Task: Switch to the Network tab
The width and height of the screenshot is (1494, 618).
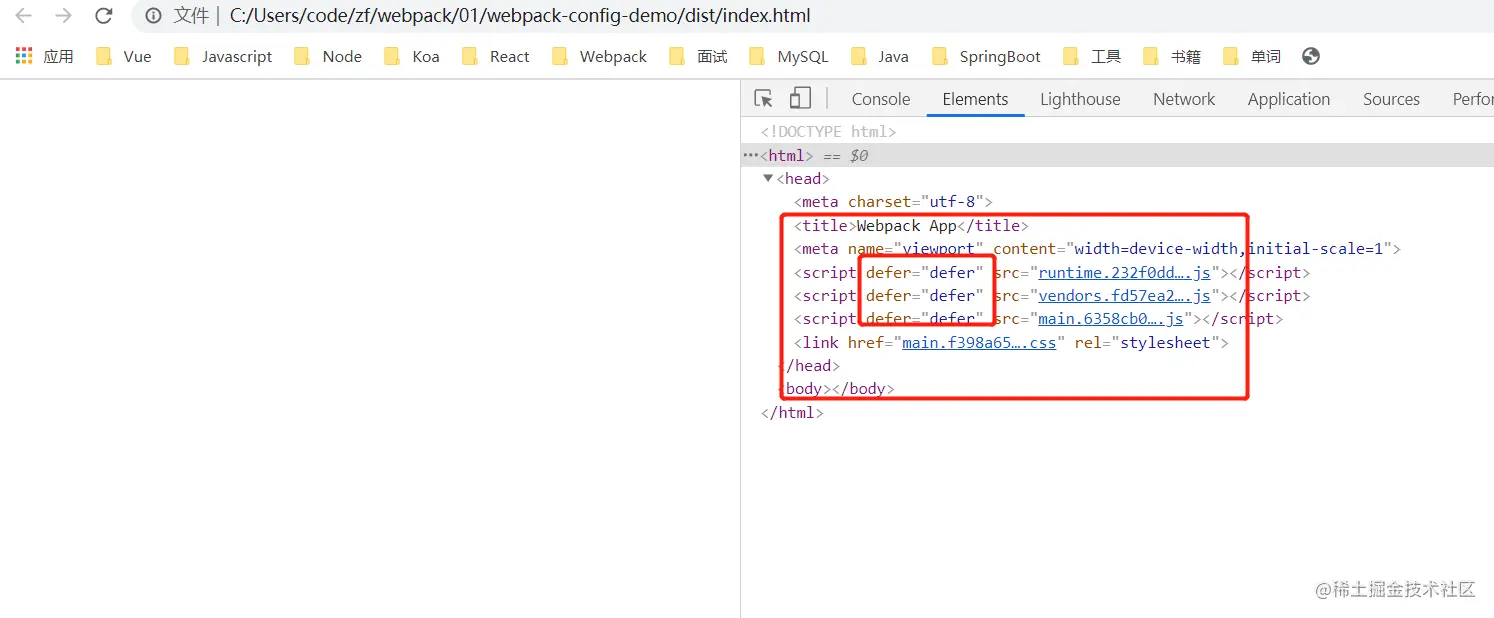Action: (1184, 99)
